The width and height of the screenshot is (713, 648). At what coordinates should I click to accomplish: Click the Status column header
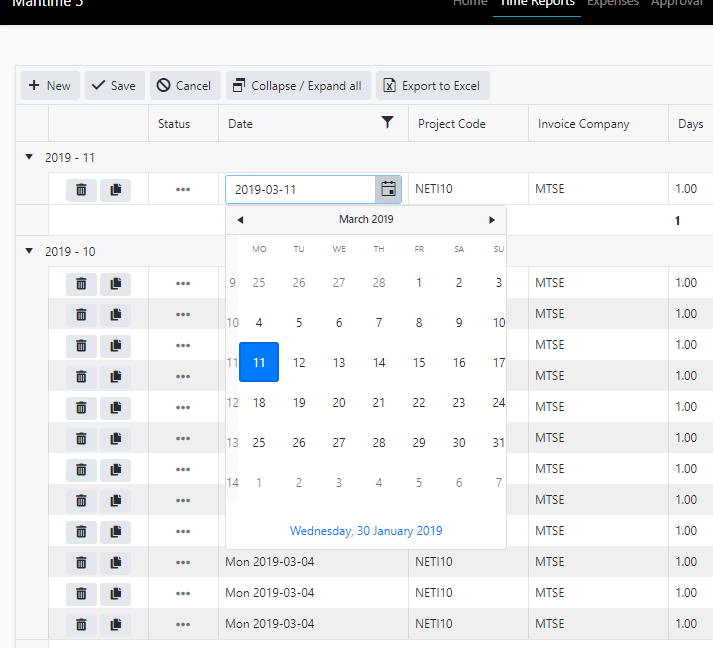[183, 124]
